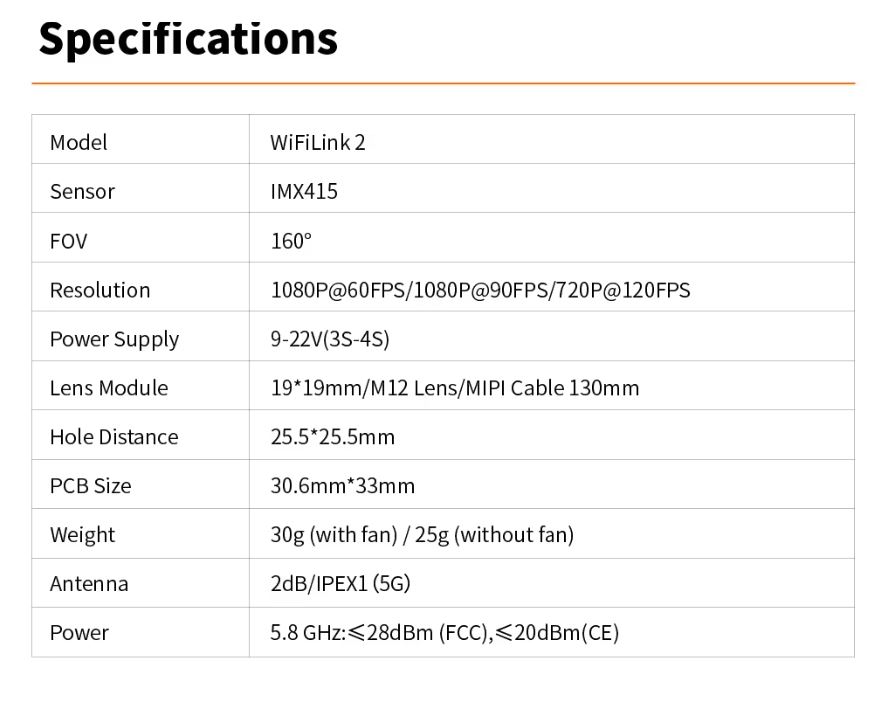Image resolution: width=889 pixels, height=703 pixels.
Task: Select the Model label cell
Action: [x=78, y=142]
